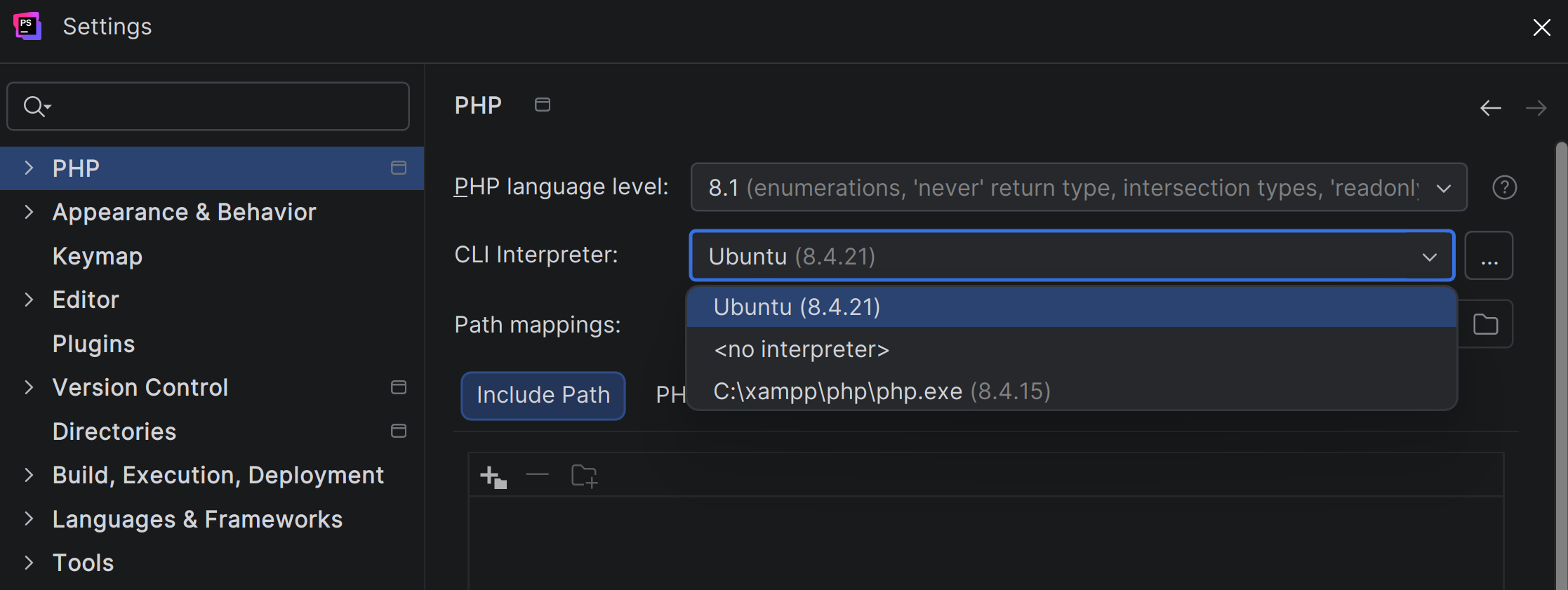Go forward with the right arrow
This screenshot has width=1568, height=590.
click(x=1536, y=108)
